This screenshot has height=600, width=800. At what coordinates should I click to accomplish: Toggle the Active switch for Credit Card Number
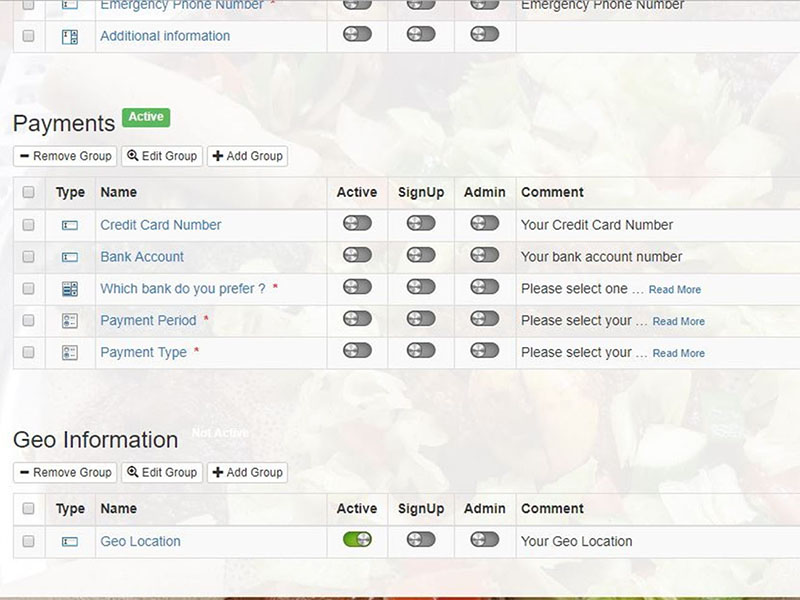[357, 223]
